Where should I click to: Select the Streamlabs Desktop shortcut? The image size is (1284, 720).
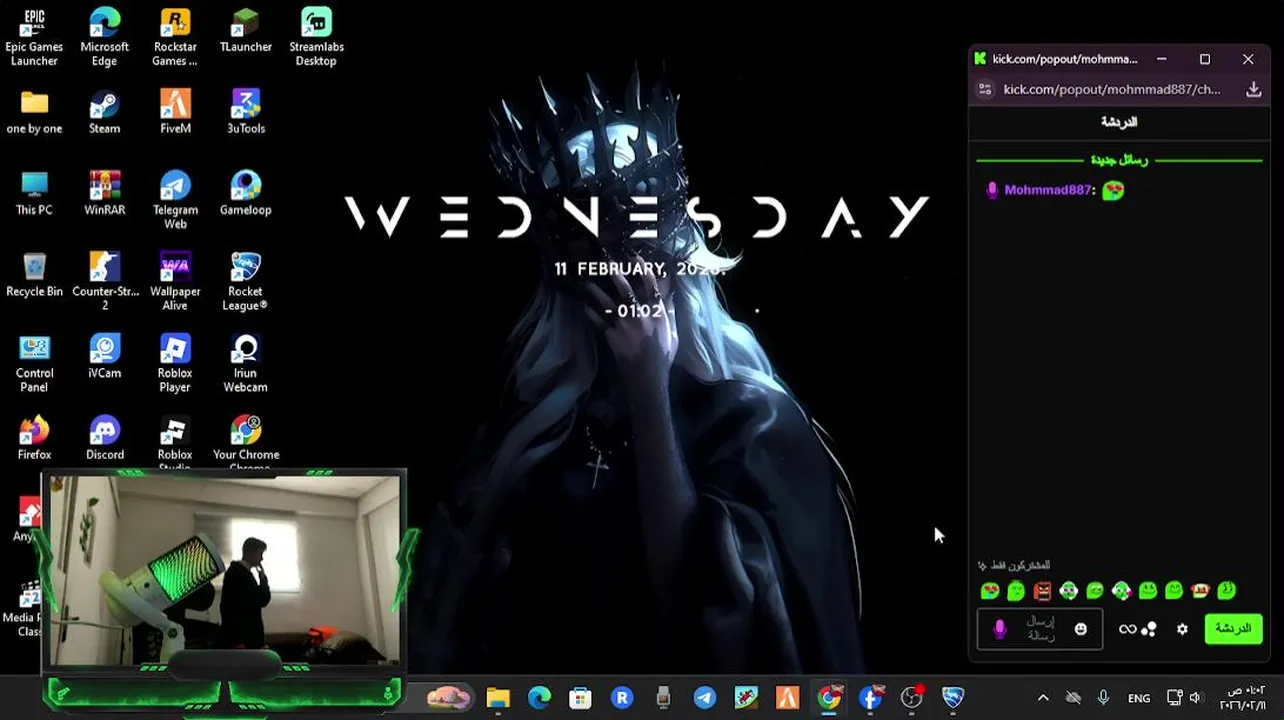click(316, 37)
